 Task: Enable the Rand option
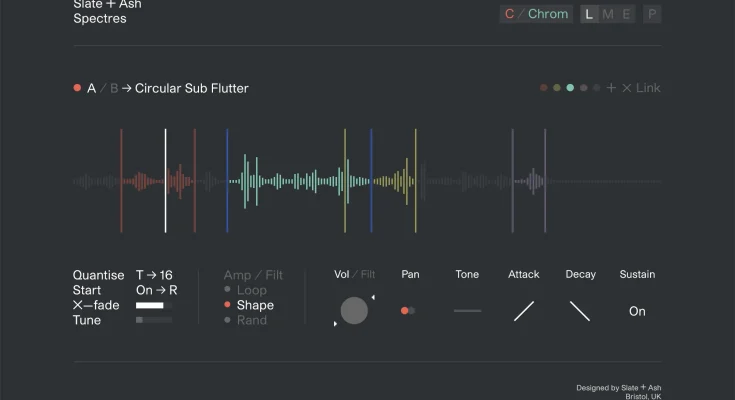point(251,320)
